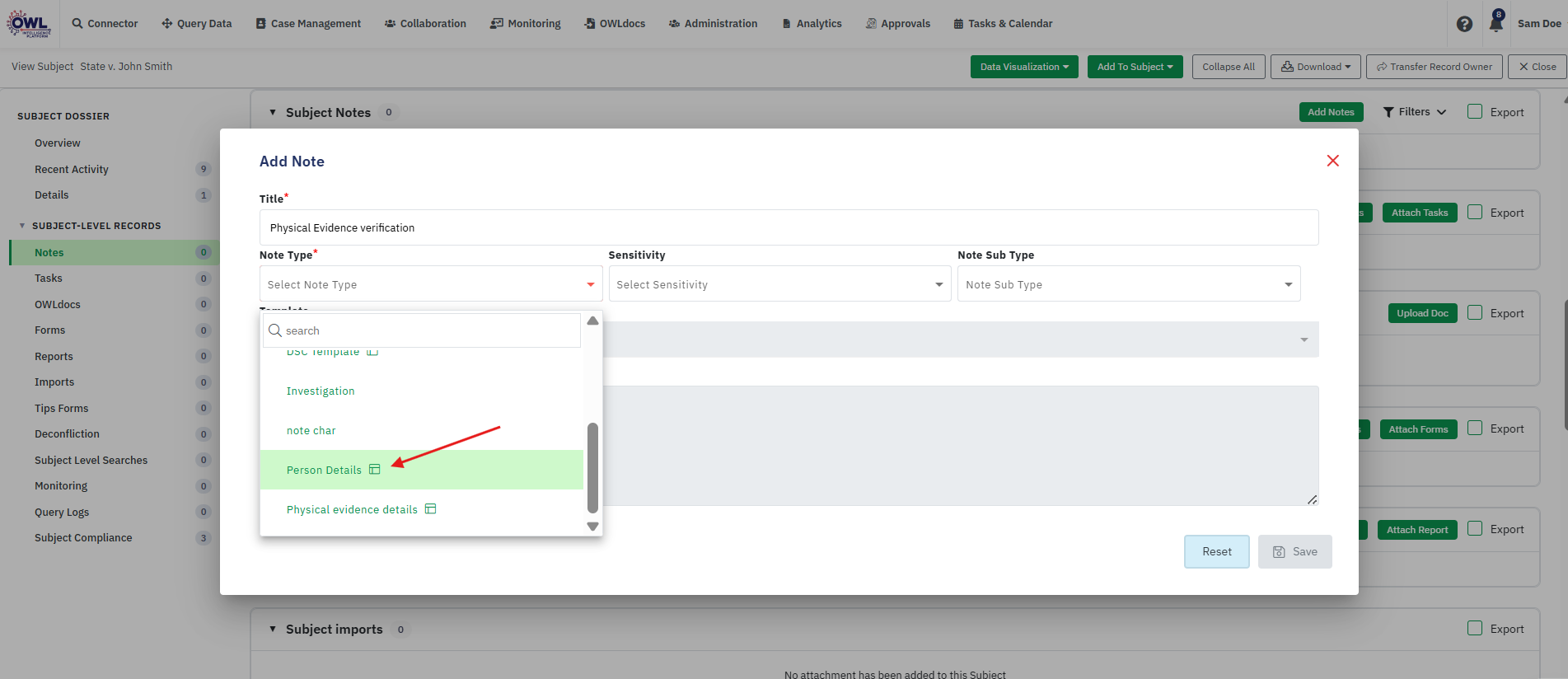This screenshot has height=679, width=1568.
Task: Click the textarea resize handle
Action: 1312,499
